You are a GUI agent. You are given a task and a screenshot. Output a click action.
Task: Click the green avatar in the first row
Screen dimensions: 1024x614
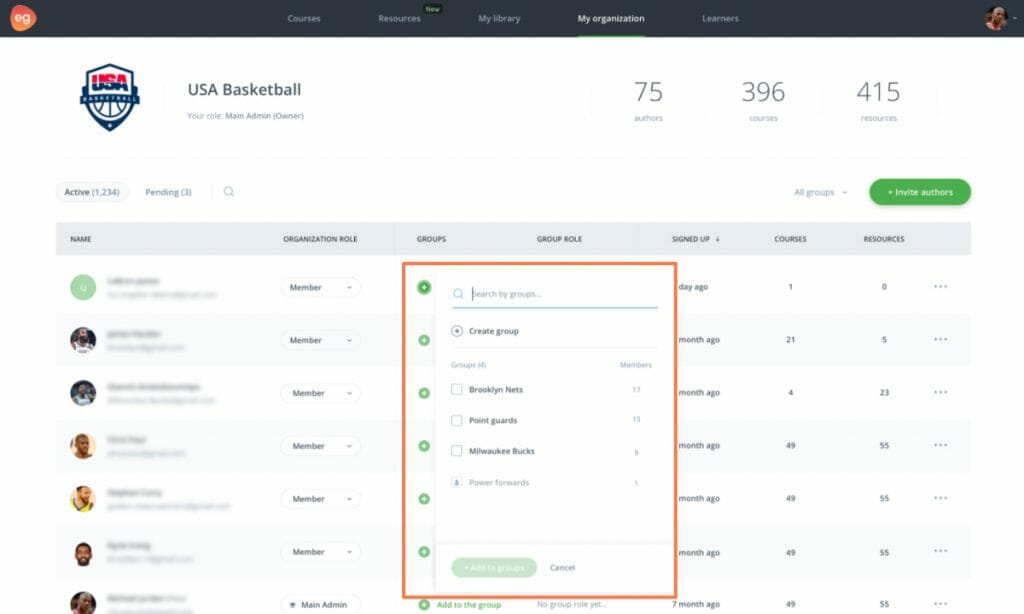[x=83, y=287]
